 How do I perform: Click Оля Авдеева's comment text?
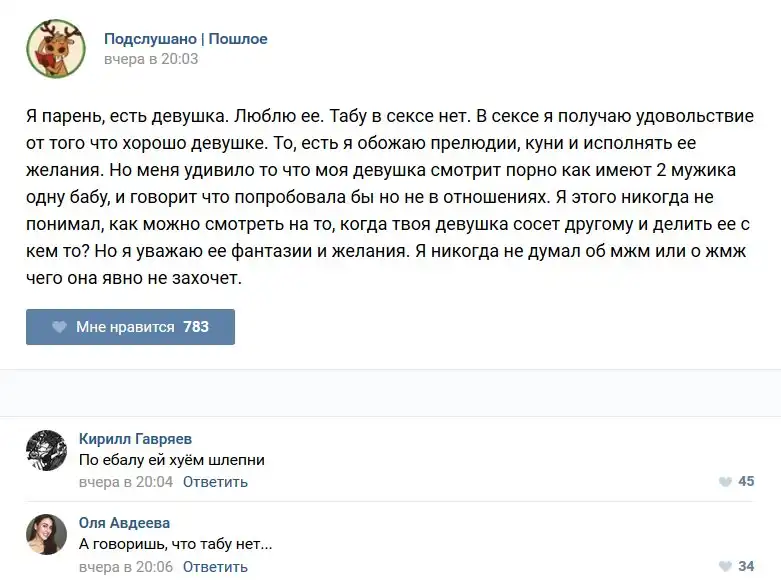[176, 545]
